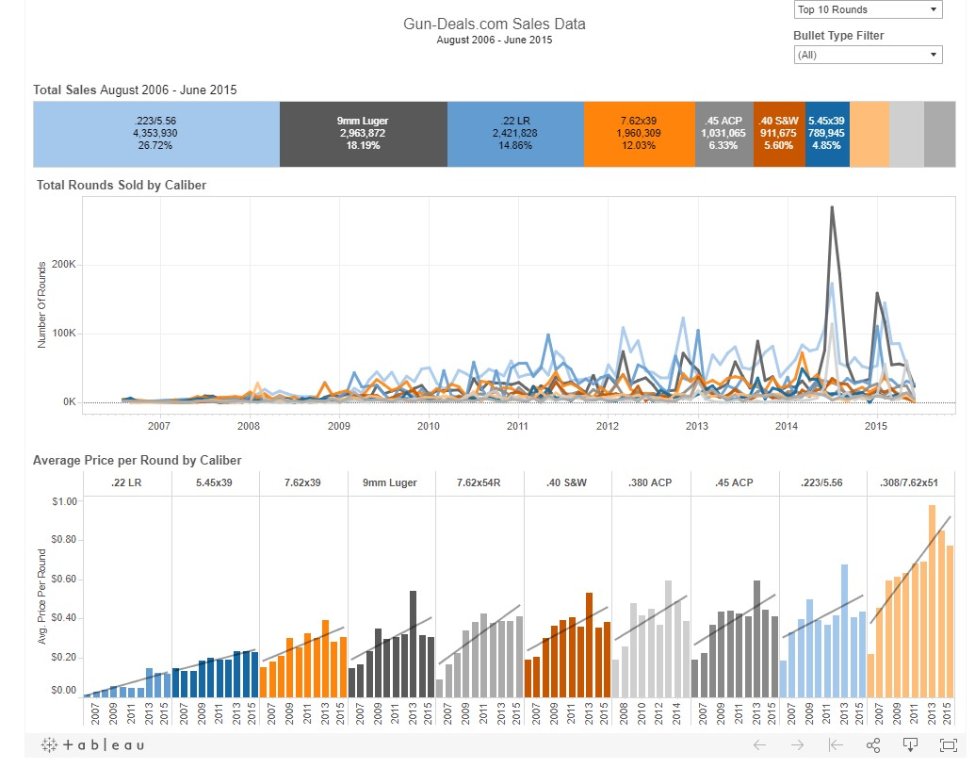975x768 pixels.
Task: Click the Redo arrow in Tableau toolbar
Action: pos(797,745)
